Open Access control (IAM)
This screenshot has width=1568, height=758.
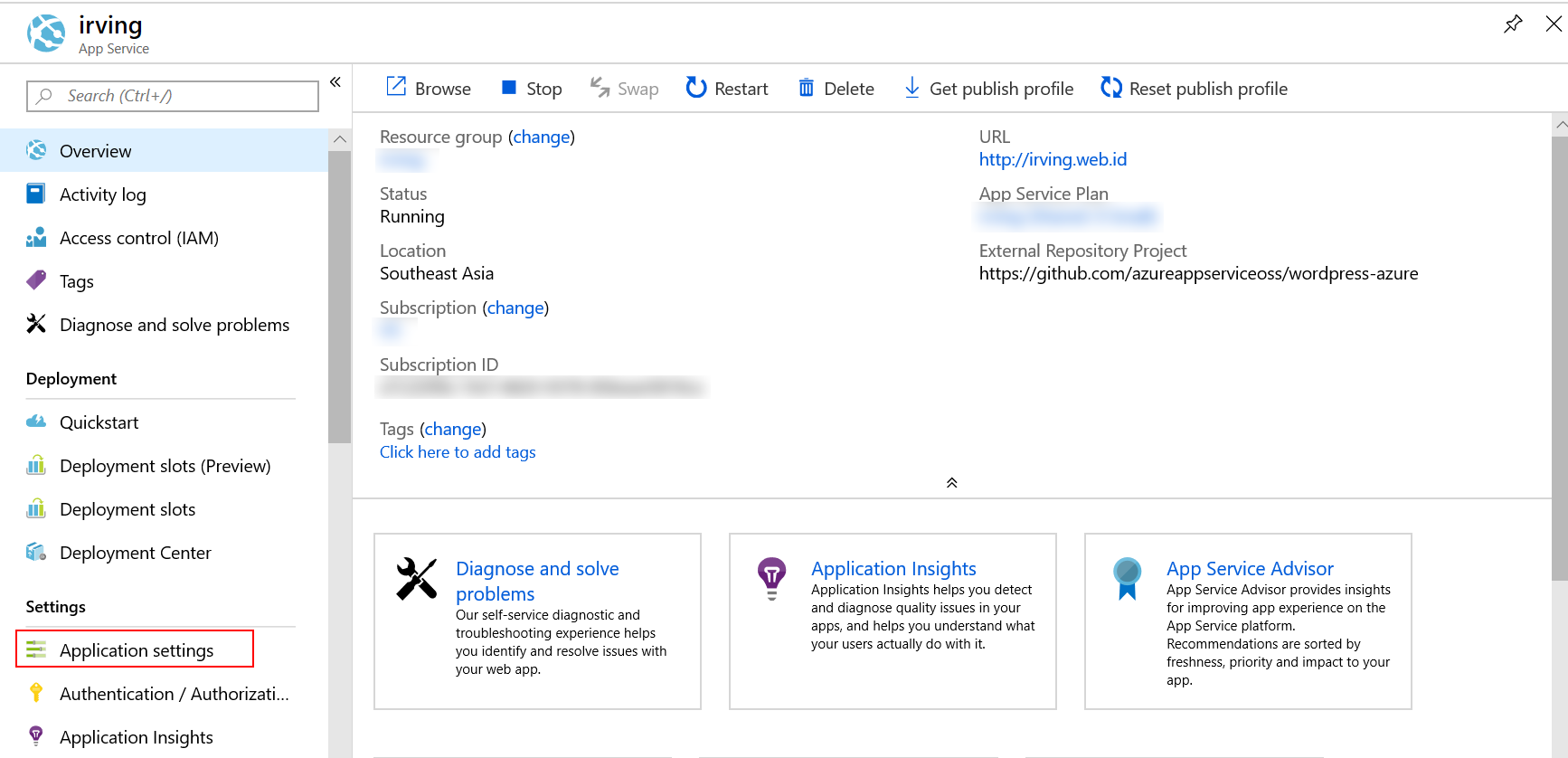[x=138, y=238]
